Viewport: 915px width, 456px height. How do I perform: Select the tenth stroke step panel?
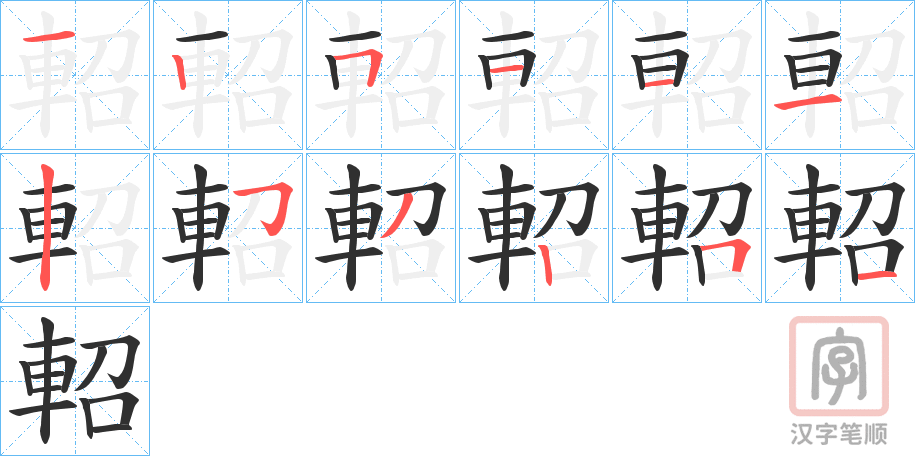(534, 228)
